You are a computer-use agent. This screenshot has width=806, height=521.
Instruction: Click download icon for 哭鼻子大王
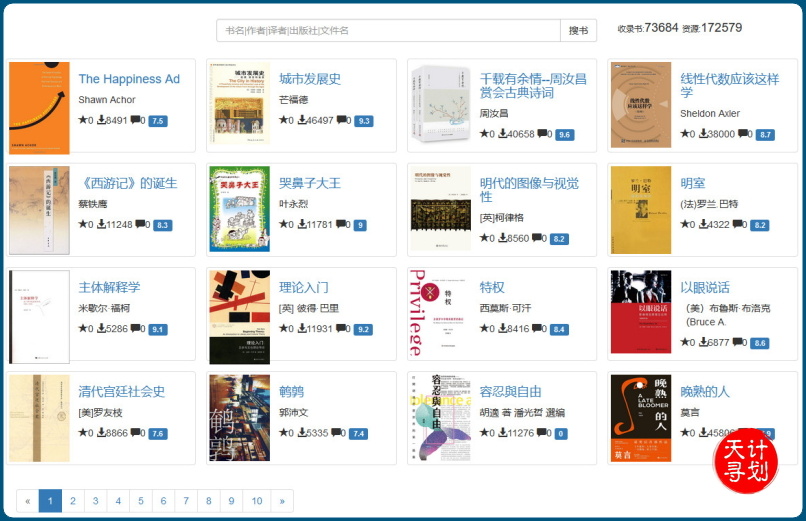pyautogui.click(x=301, y=225)
